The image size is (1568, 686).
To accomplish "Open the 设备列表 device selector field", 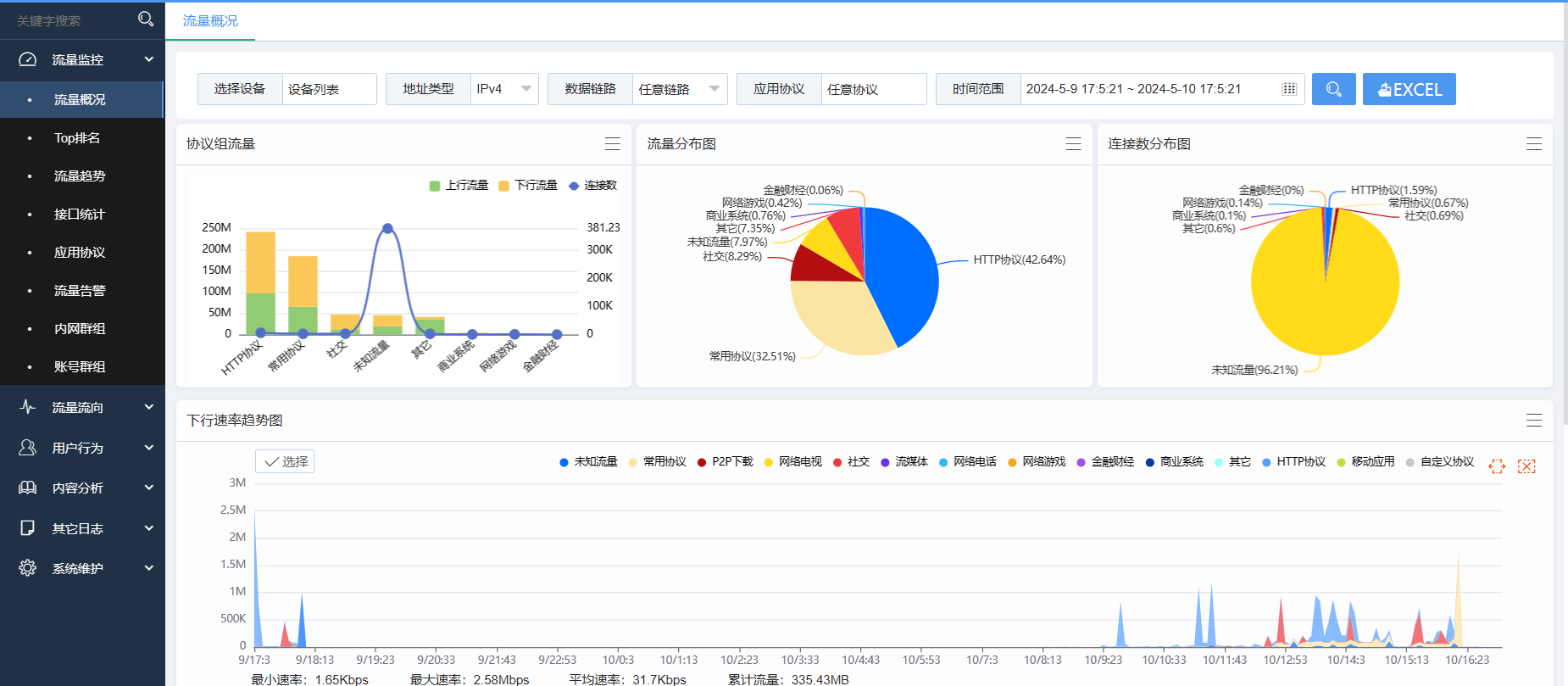I will click(x=329, y=89).
